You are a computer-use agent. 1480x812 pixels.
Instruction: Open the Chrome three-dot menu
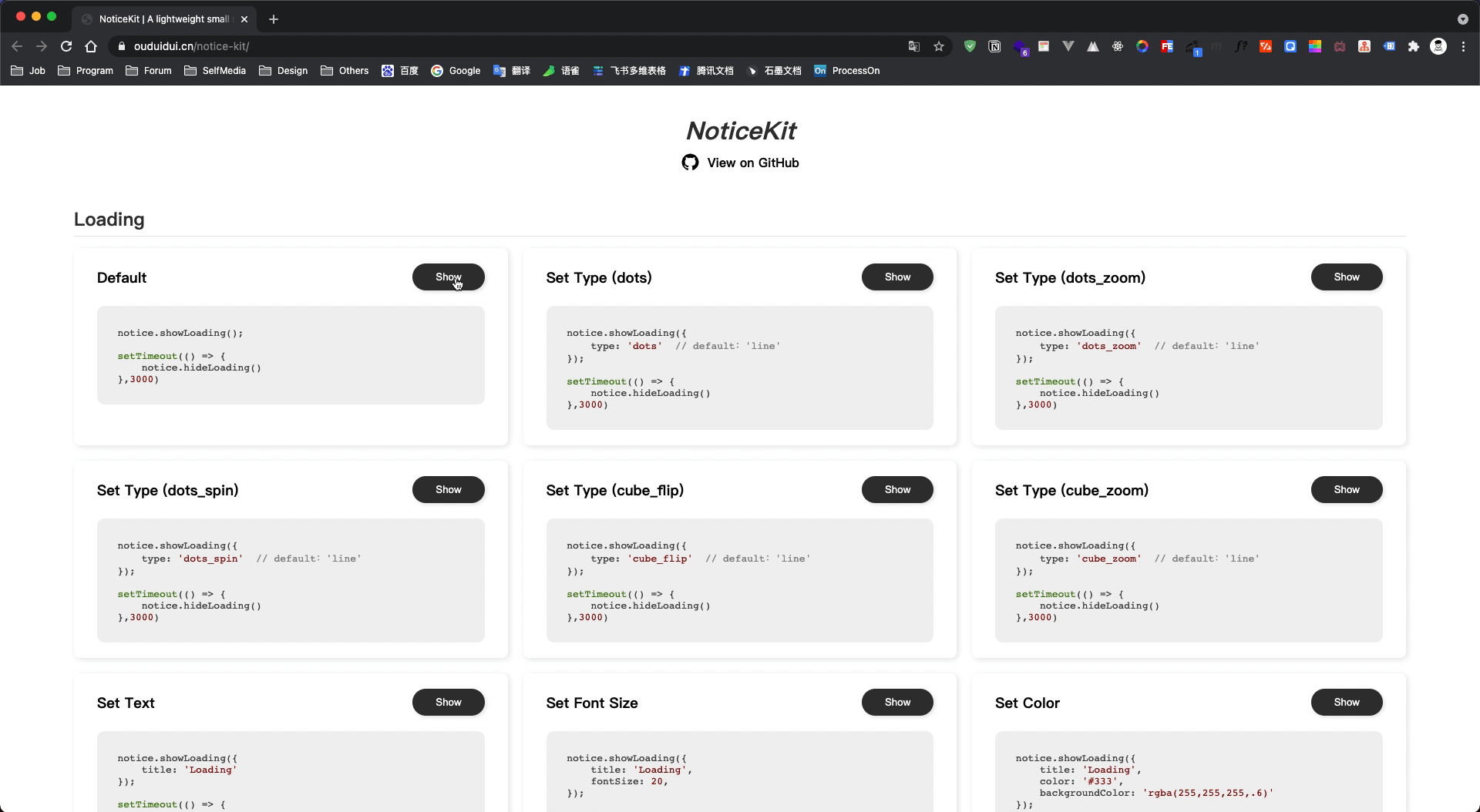(1463, 46)
